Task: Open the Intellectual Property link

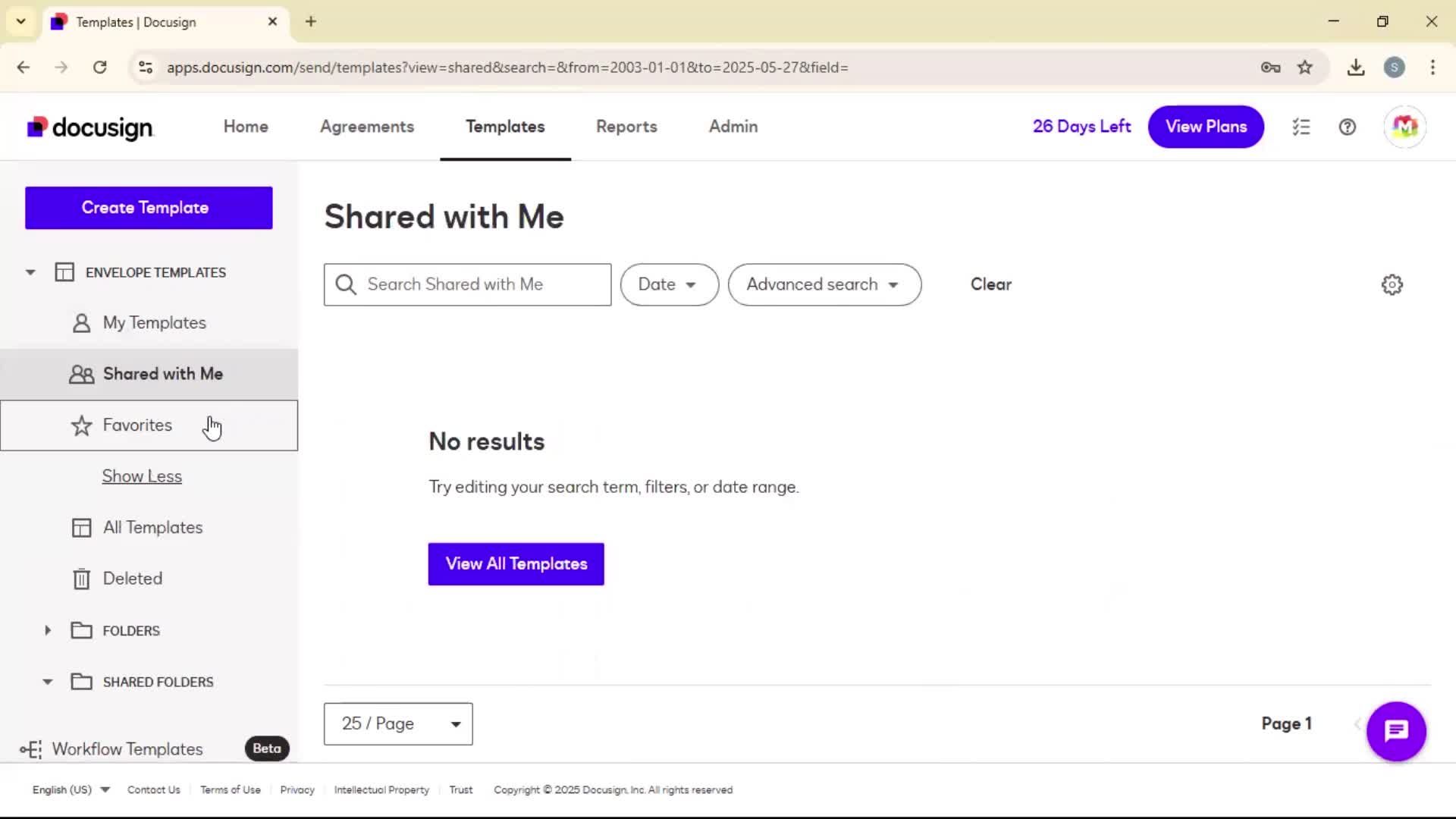Action: coord(381,789)
